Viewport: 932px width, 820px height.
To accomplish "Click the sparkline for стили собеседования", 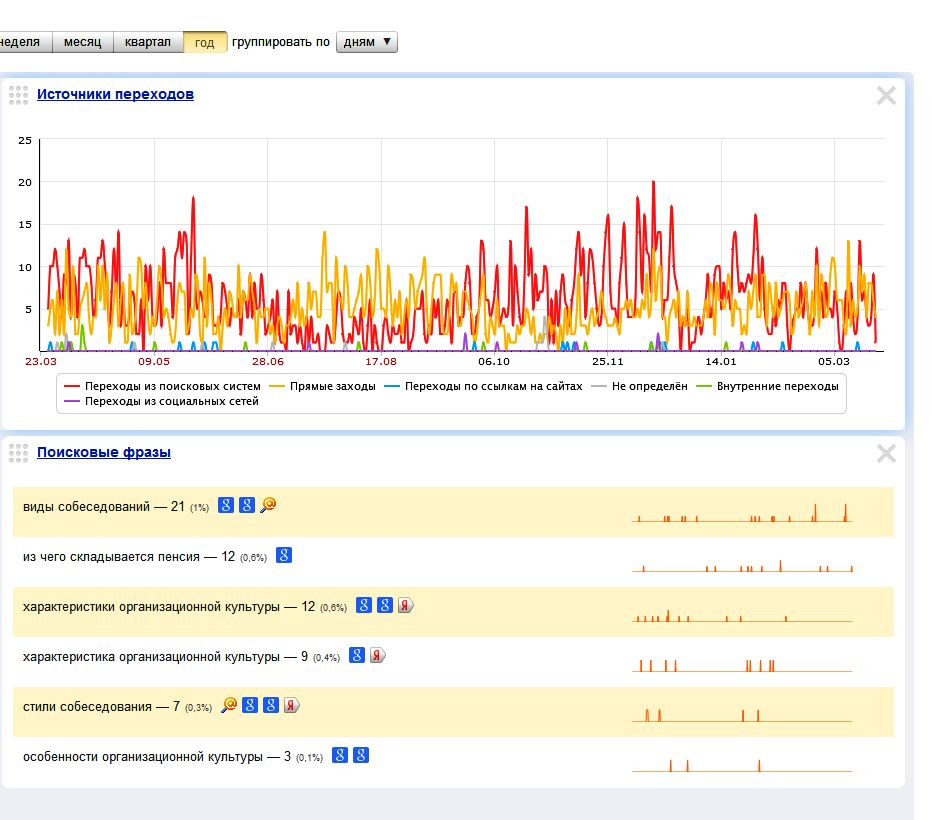I will point(742,715).
